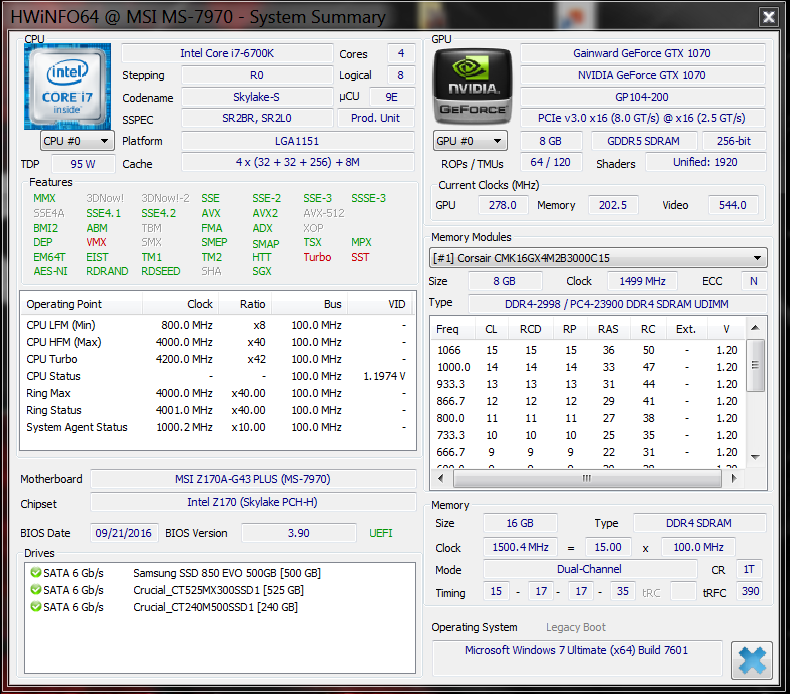Click the SR2BR, SR2L0 SSPEC field
Screen dimensions: 790x694
257,118
